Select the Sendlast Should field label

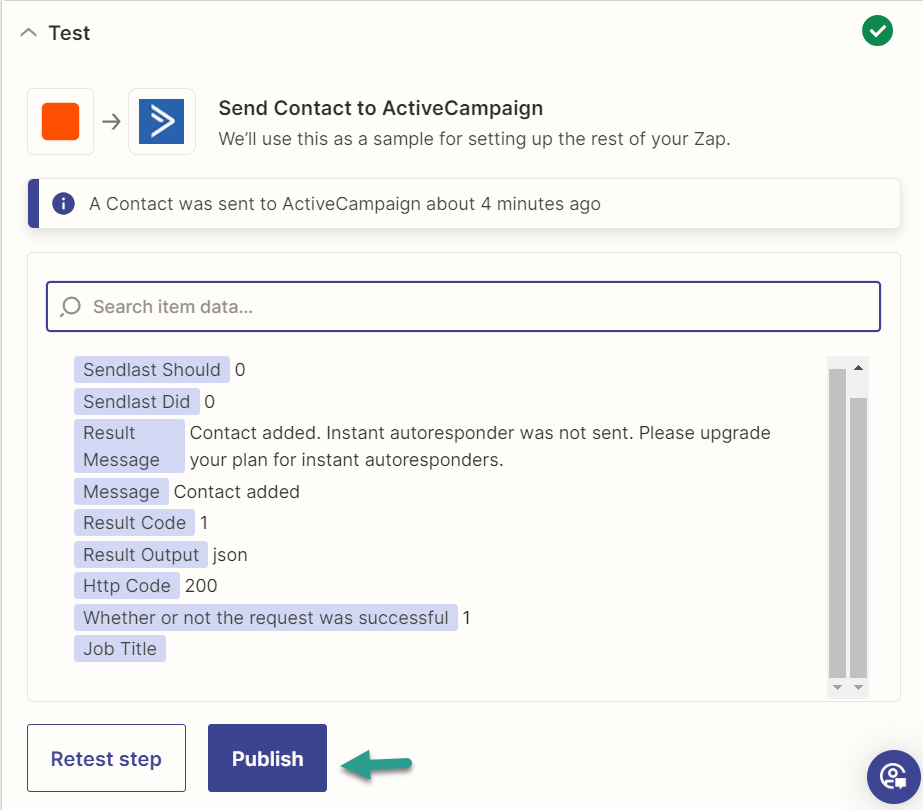pyautogui.click(x=152, y=370)
